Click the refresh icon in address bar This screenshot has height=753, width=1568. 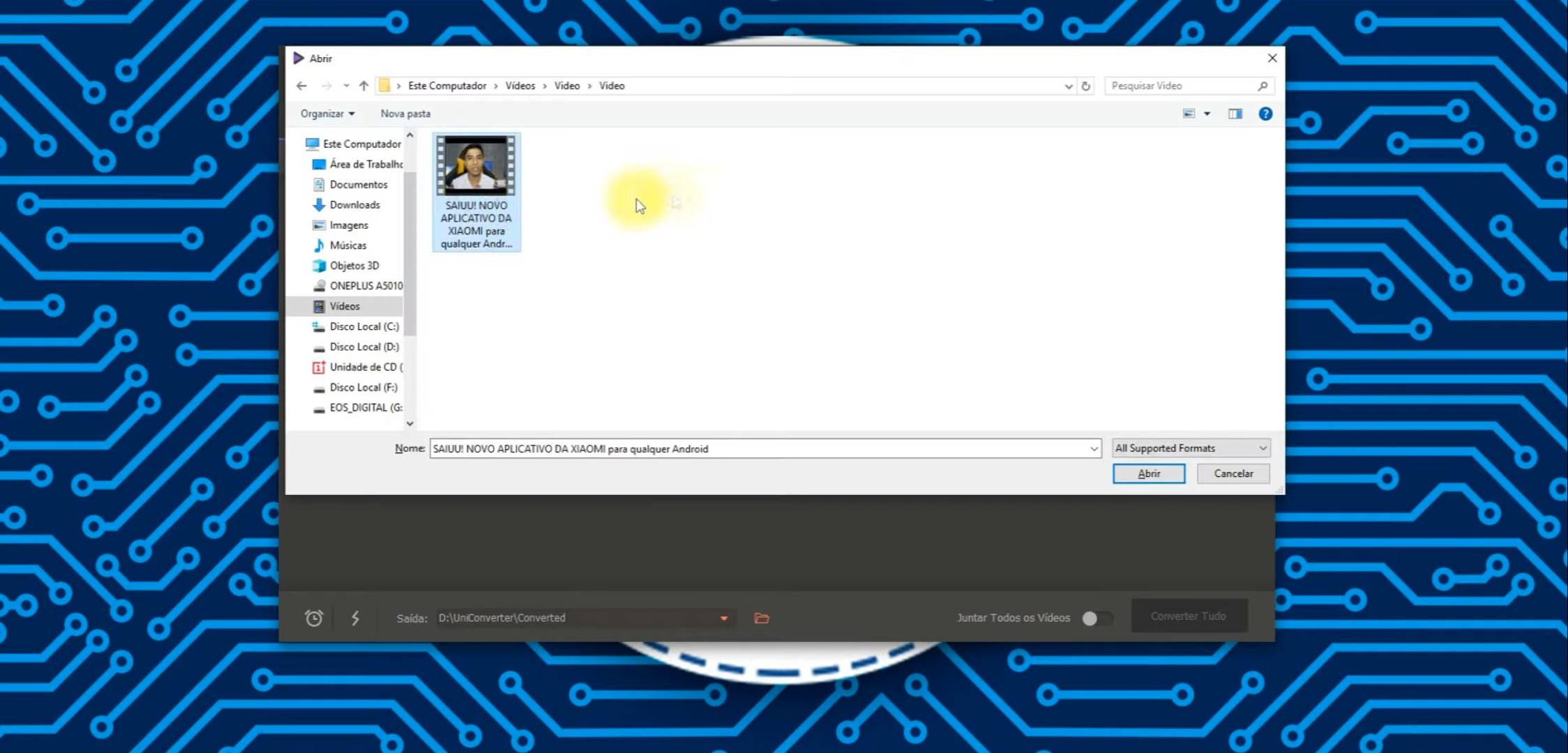pyautogui.click(x=1085, y=86)
